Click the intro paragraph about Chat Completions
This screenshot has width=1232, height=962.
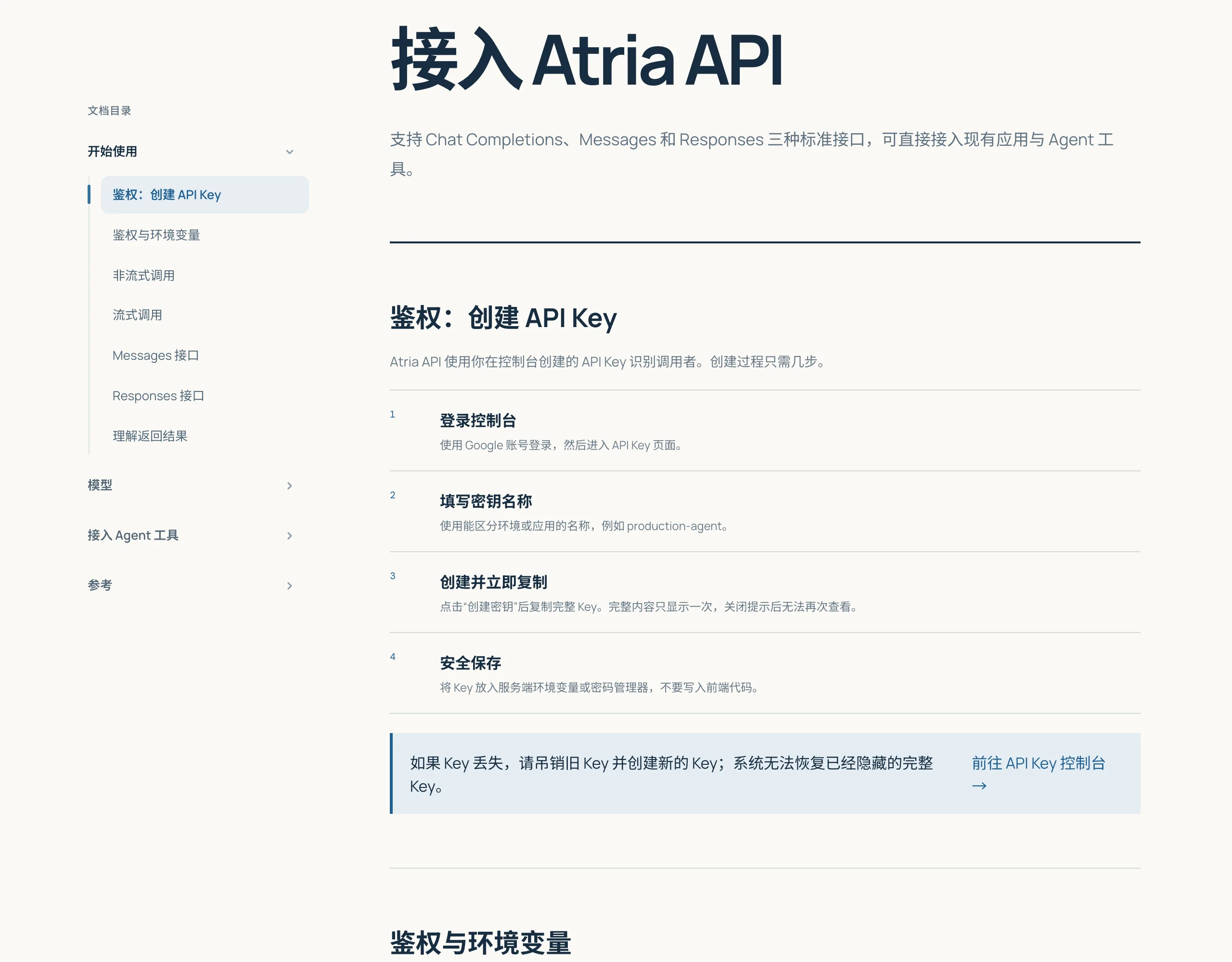click(x=752, y=154)
